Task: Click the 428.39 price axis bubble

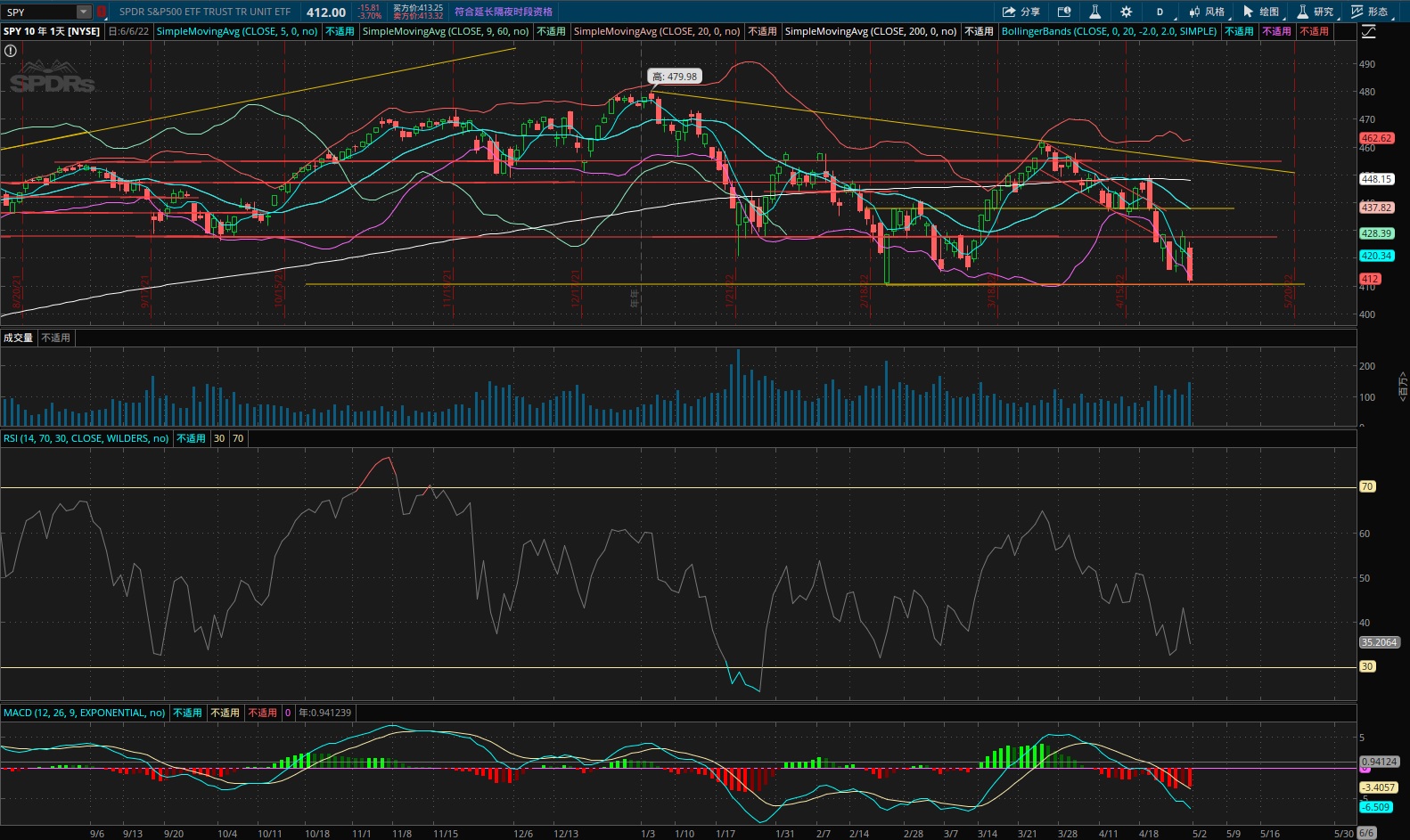Action: pyautogui.click(x=1376, y=233)
